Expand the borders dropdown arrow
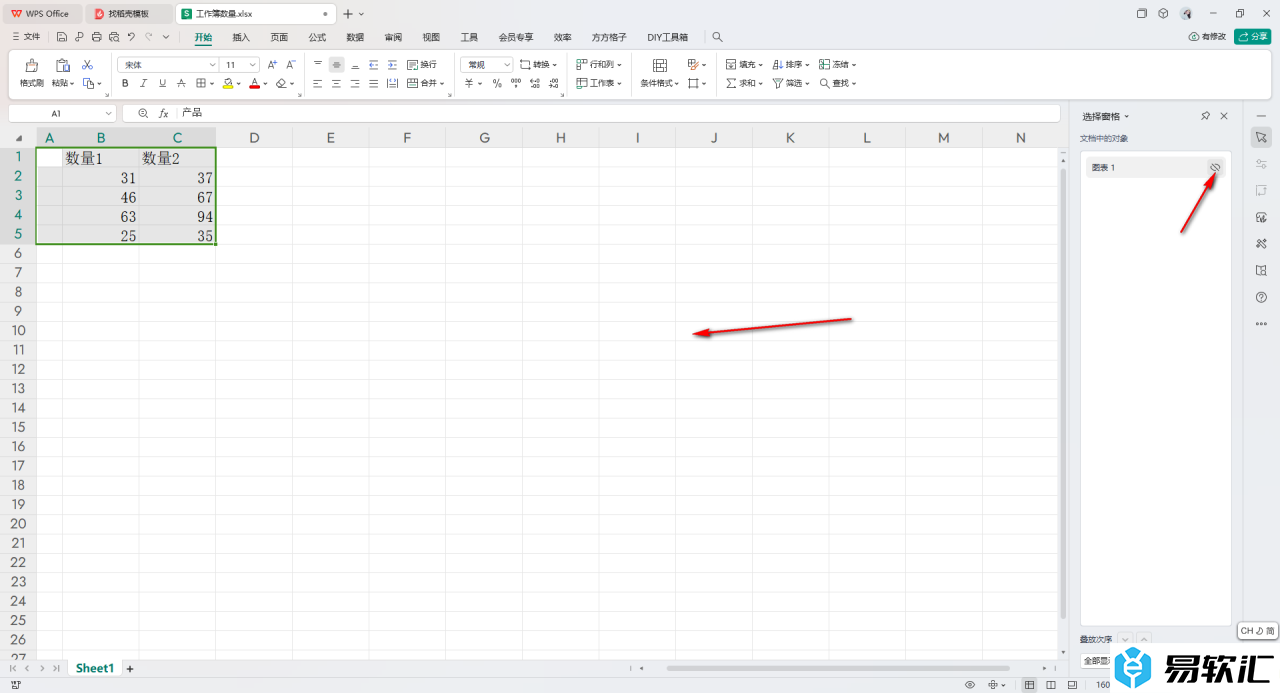Screen dimensions: 1280x693 [x=212, y=84]
